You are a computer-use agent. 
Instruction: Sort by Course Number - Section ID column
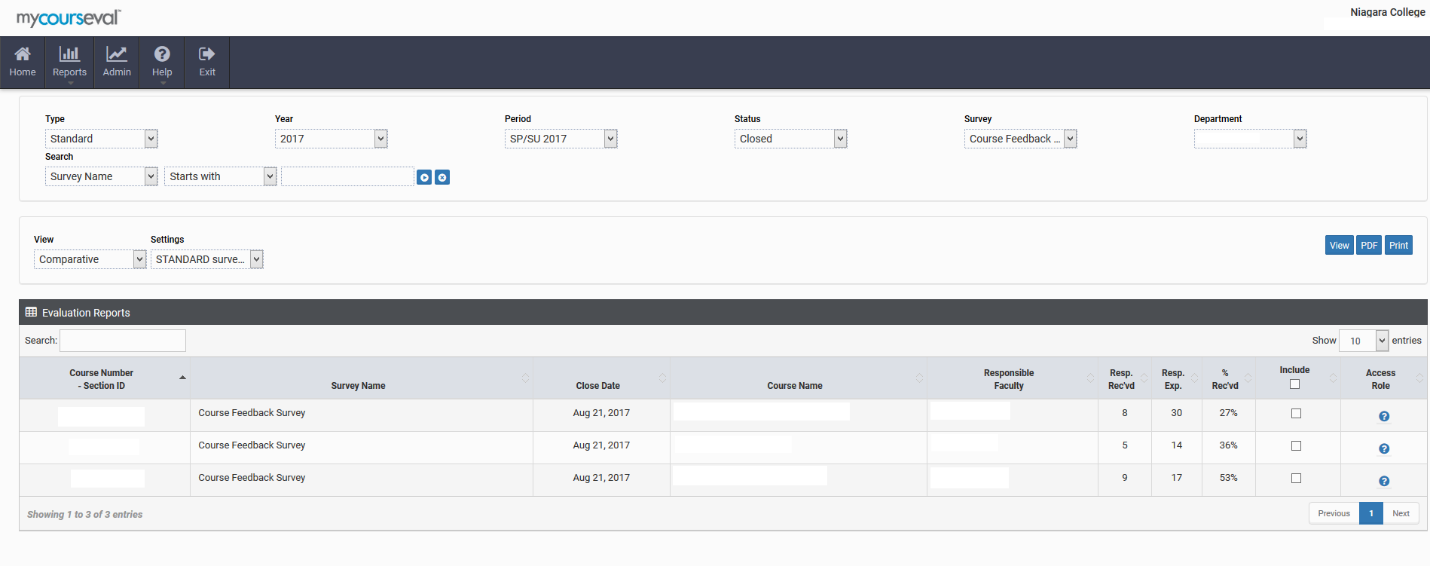(x=105, y=379)
